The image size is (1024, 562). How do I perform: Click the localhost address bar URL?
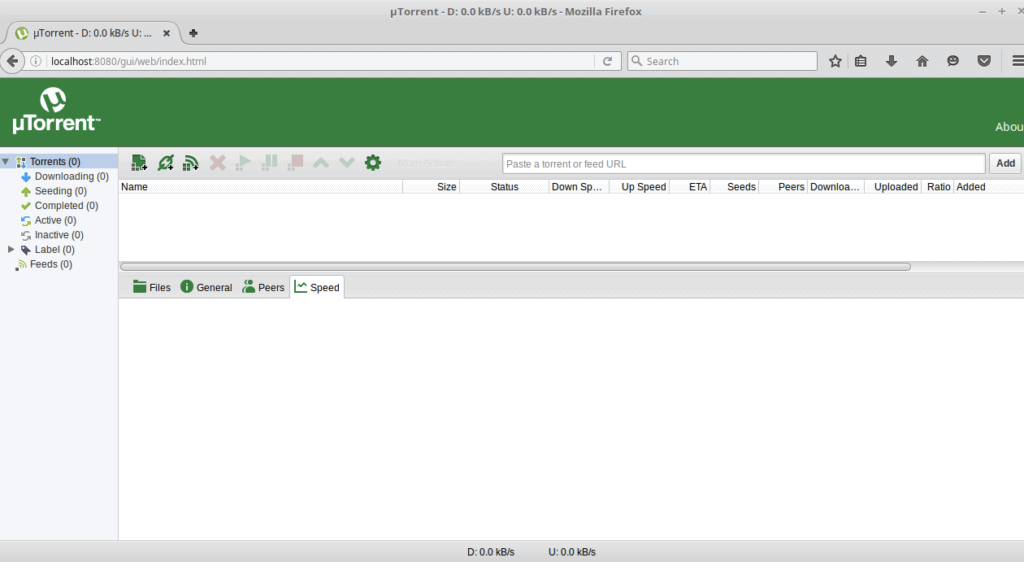(129, 61)
